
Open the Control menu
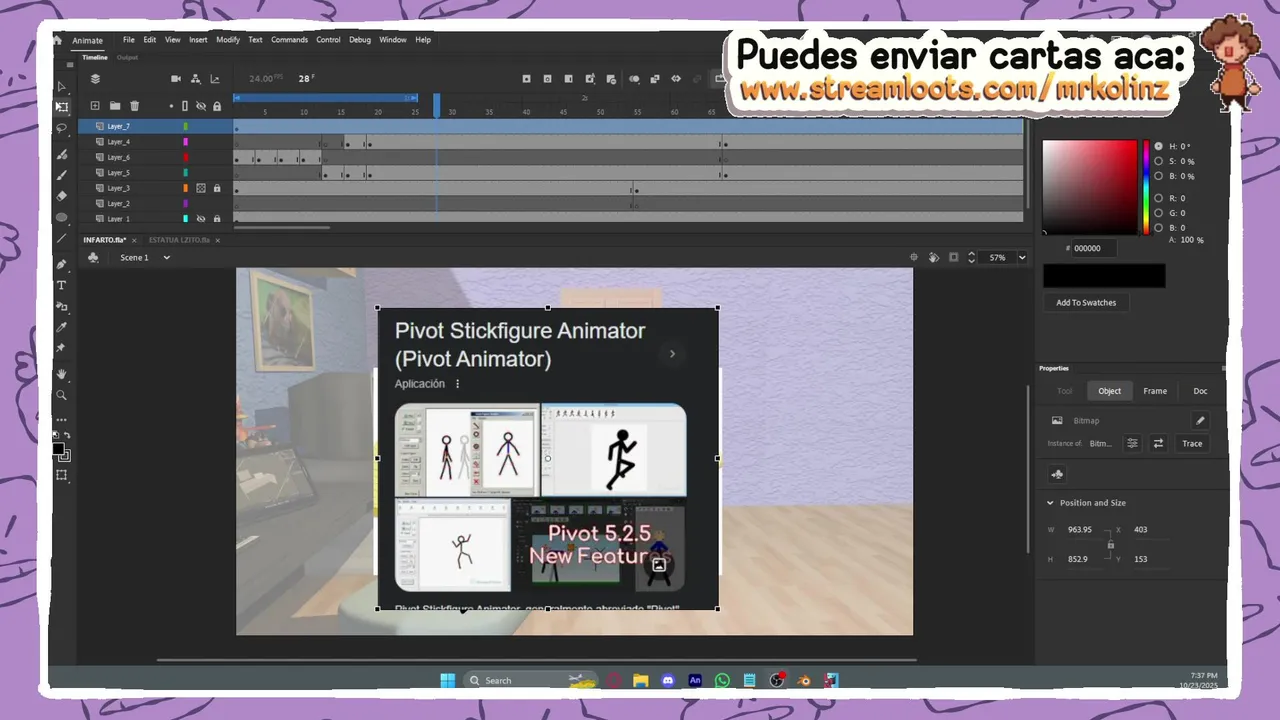328,40
